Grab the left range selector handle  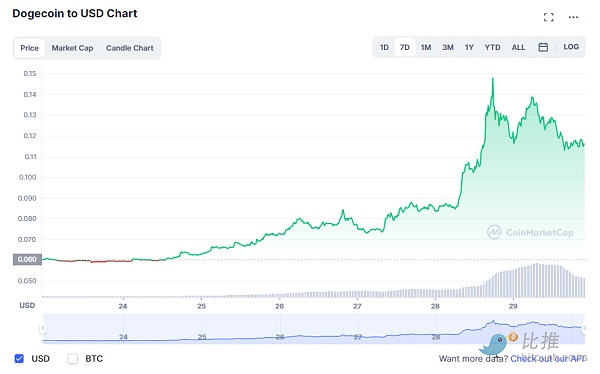43,328
